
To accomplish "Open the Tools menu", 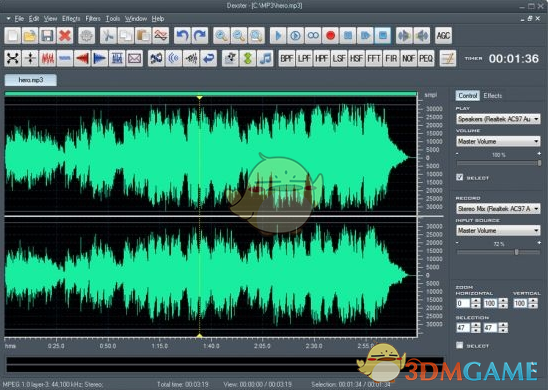I will click(x=113, y=19).
